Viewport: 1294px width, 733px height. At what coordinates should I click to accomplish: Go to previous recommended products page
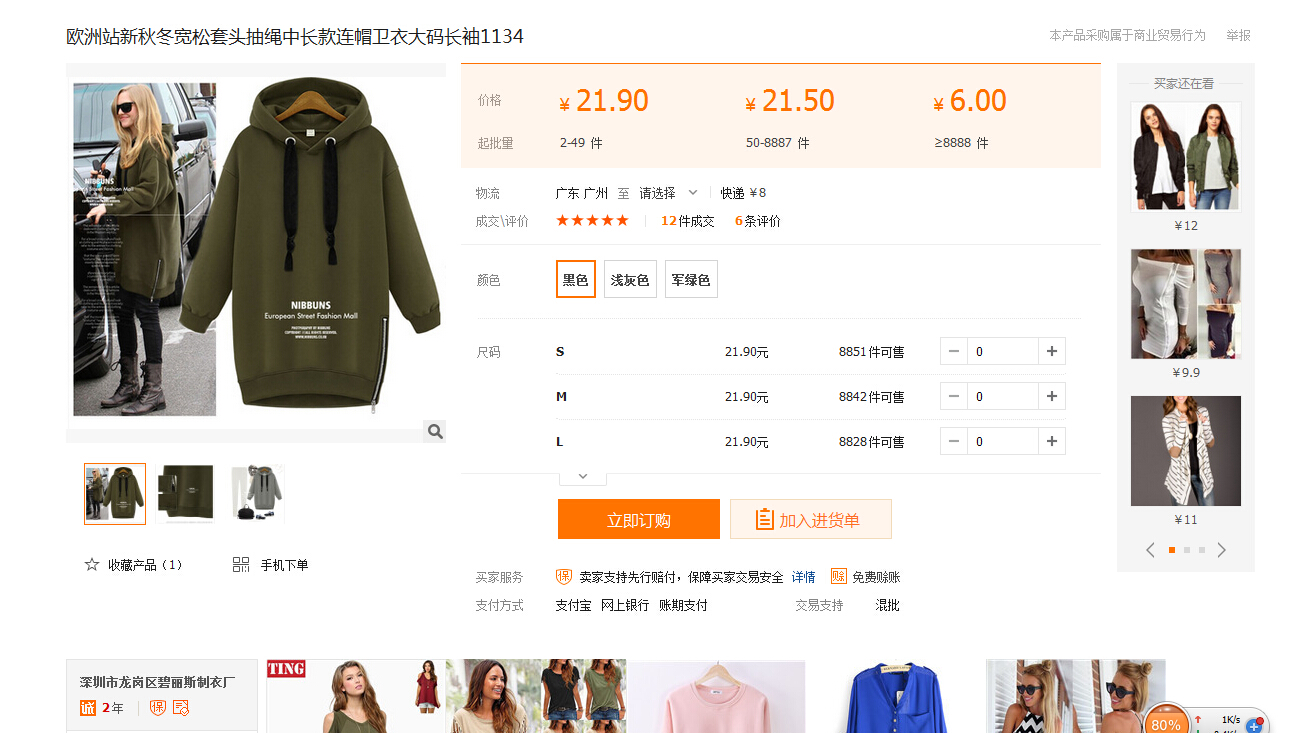pyautogui.click(x=1150, y=550)
